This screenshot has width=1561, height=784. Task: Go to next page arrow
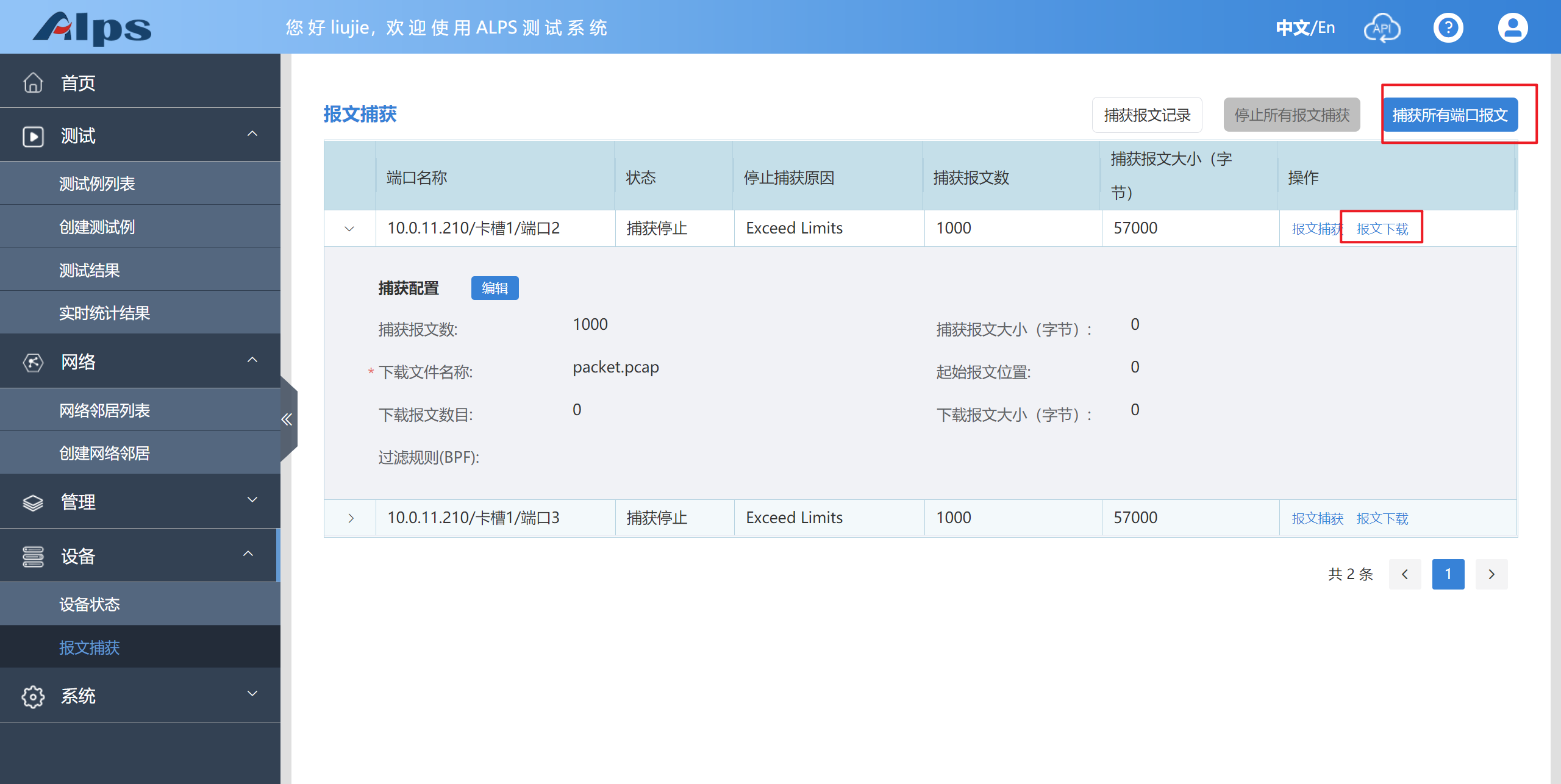[x=1491, y=574]
